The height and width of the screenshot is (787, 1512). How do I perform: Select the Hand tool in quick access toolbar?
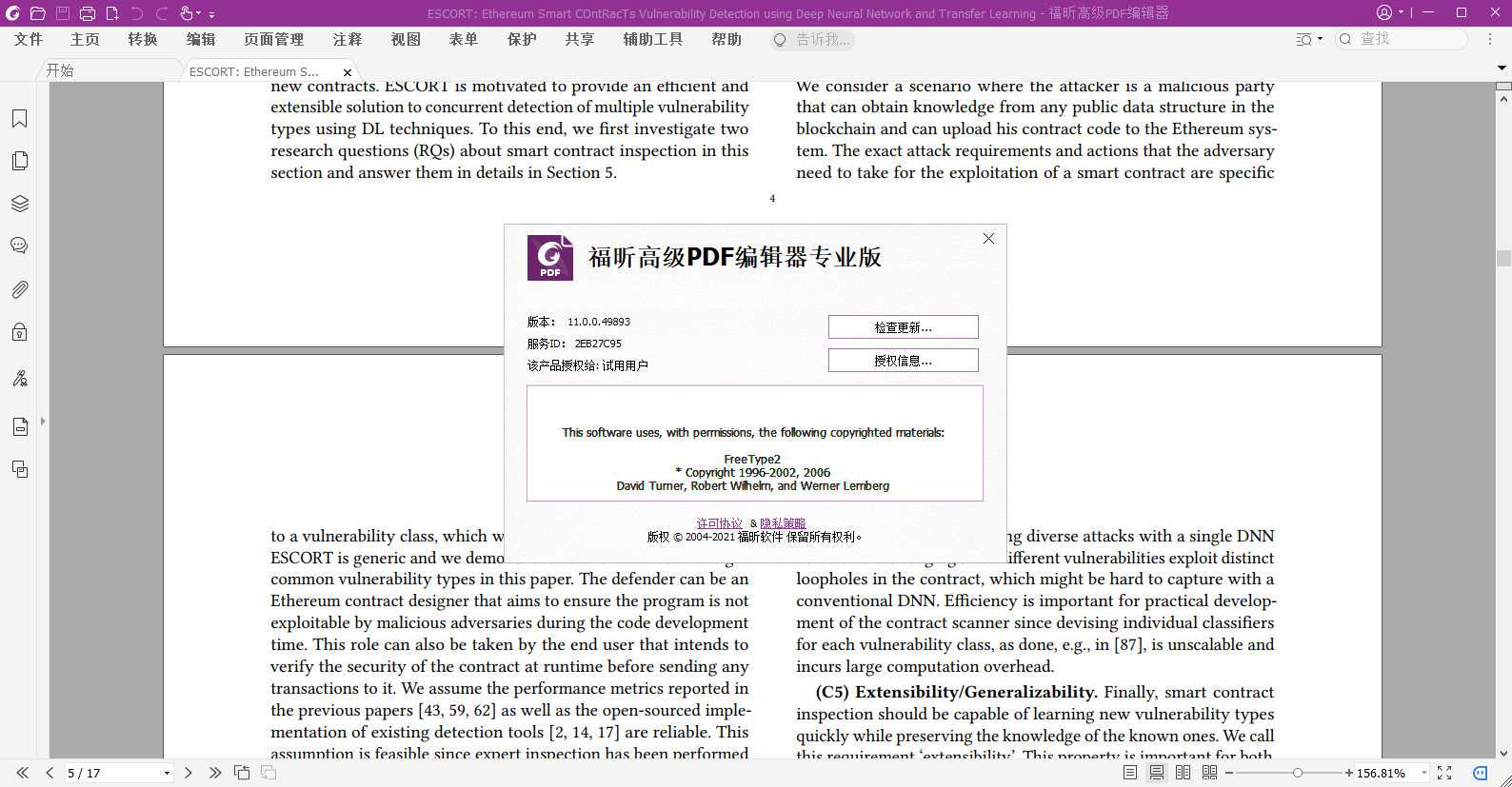coord(186,13)
